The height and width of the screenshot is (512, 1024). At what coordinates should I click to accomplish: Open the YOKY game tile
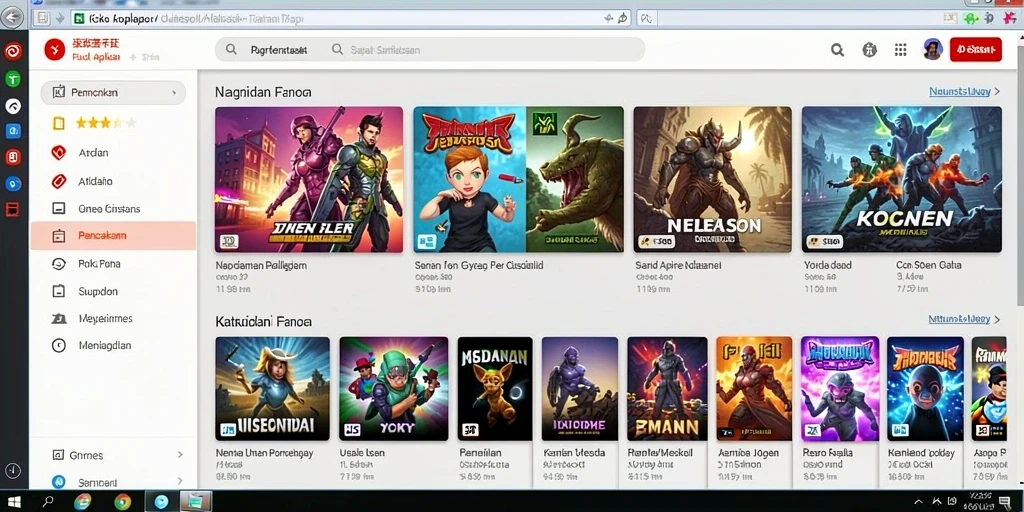394,389
